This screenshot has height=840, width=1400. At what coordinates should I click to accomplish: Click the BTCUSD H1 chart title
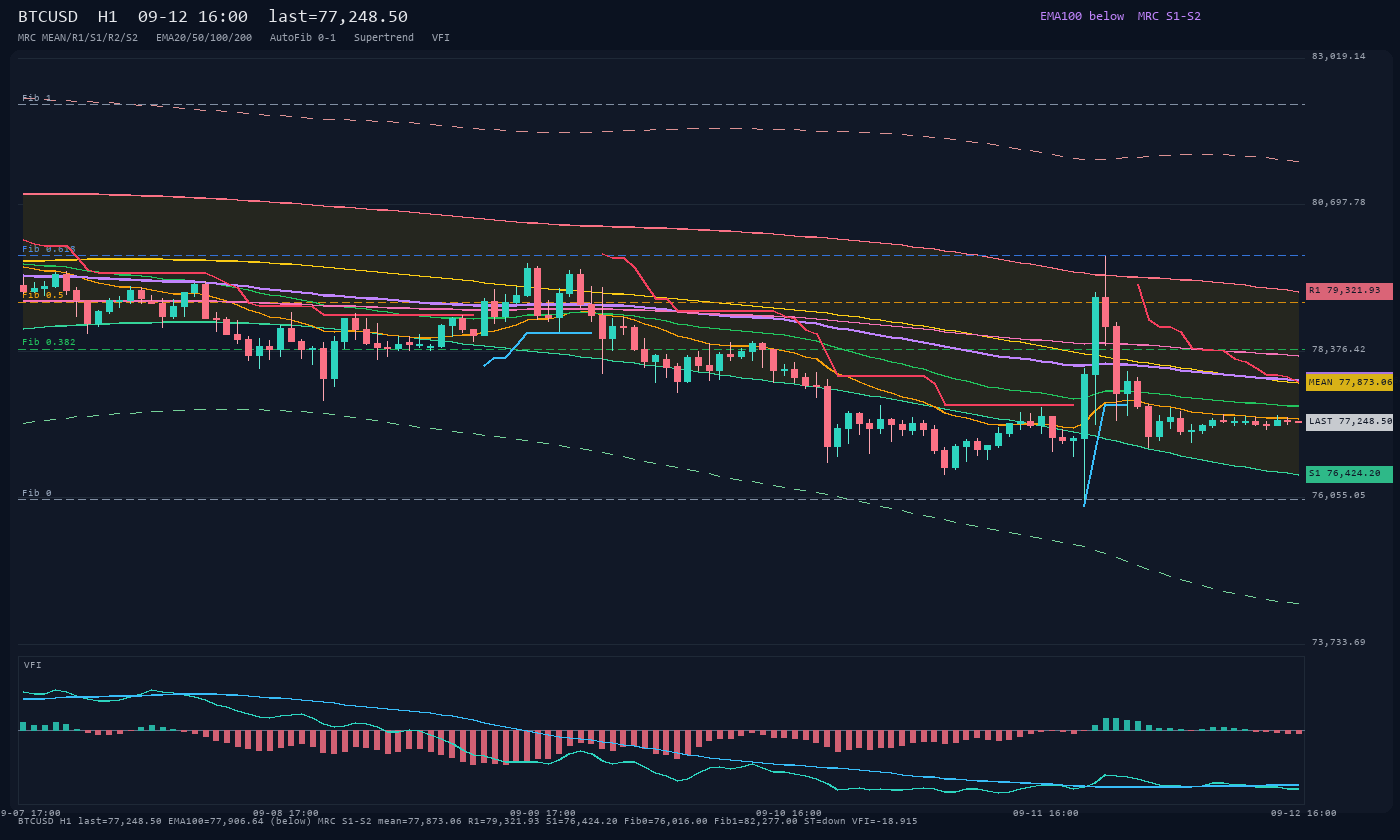pos(68,17)
